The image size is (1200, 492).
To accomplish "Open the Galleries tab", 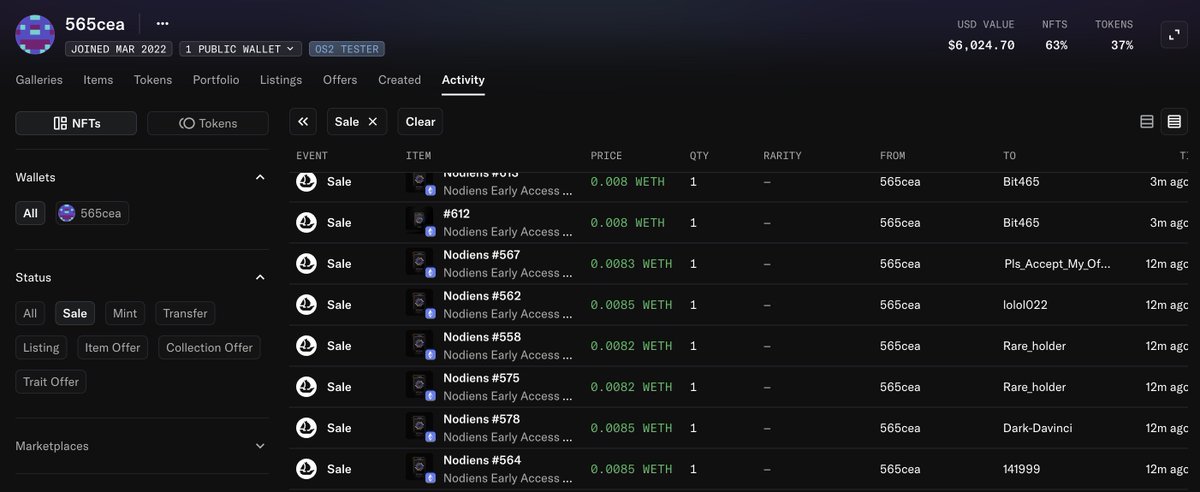I will coord(39,80).
